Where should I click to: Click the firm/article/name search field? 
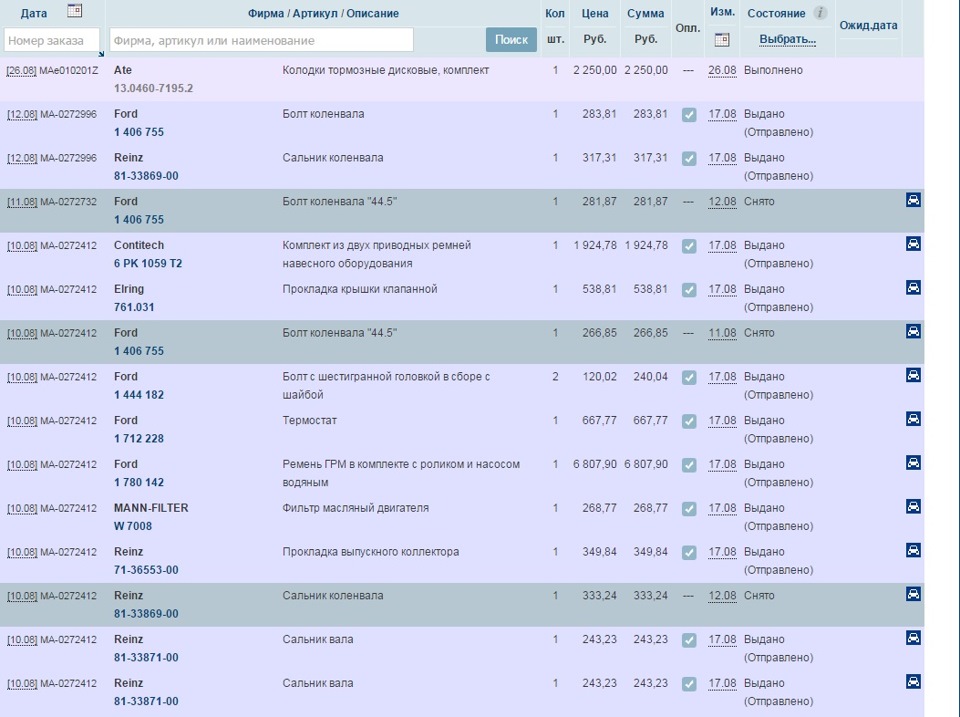260,40
